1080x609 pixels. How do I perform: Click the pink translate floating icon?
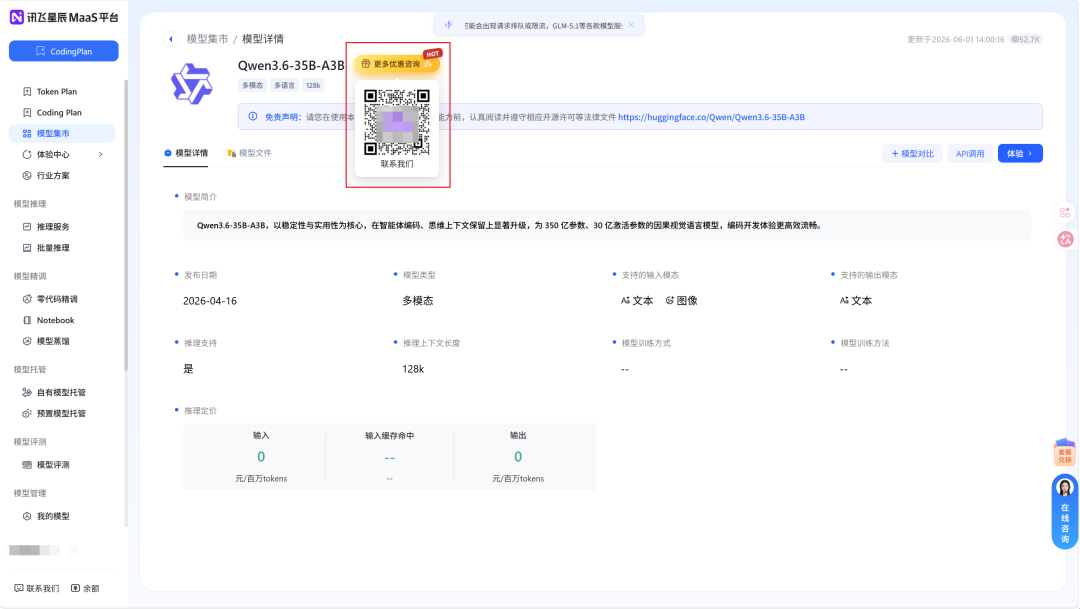click(x=1066, y=239)
